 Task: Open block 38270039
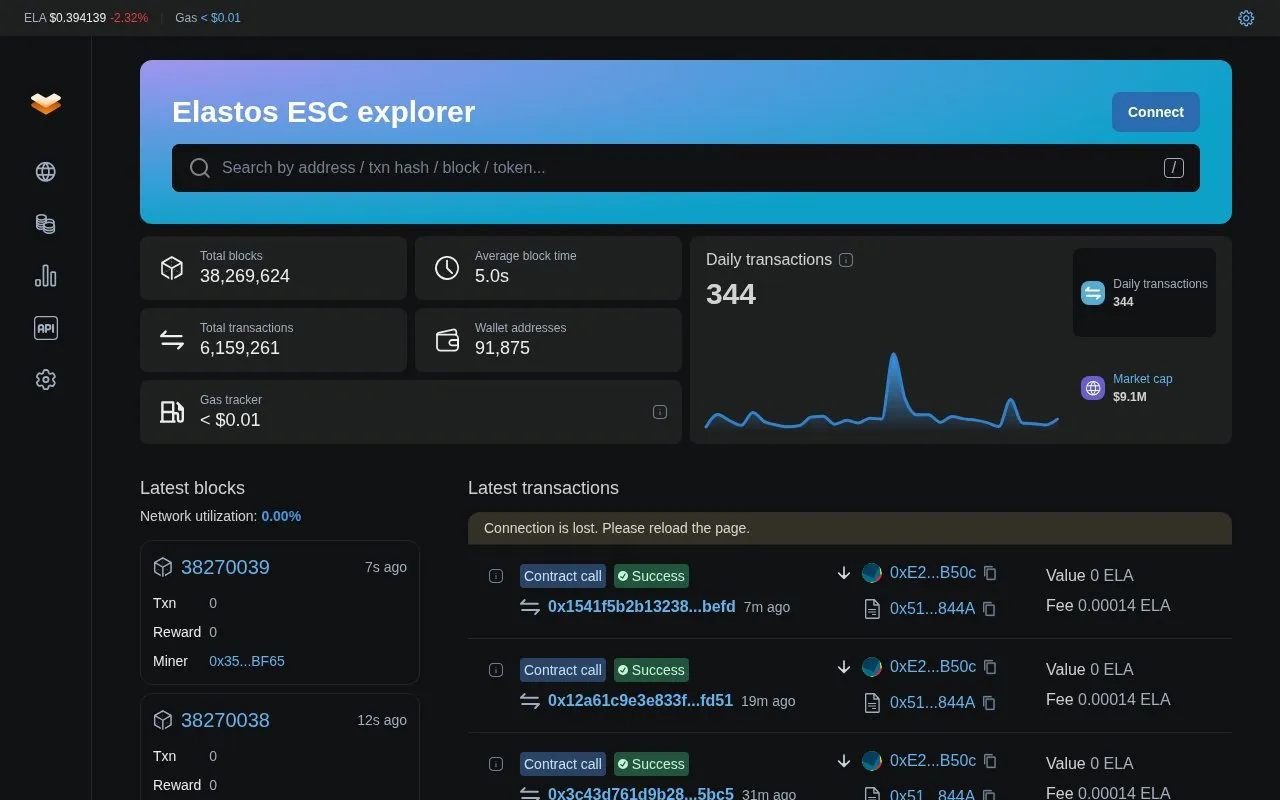click(x=225, y=567)
